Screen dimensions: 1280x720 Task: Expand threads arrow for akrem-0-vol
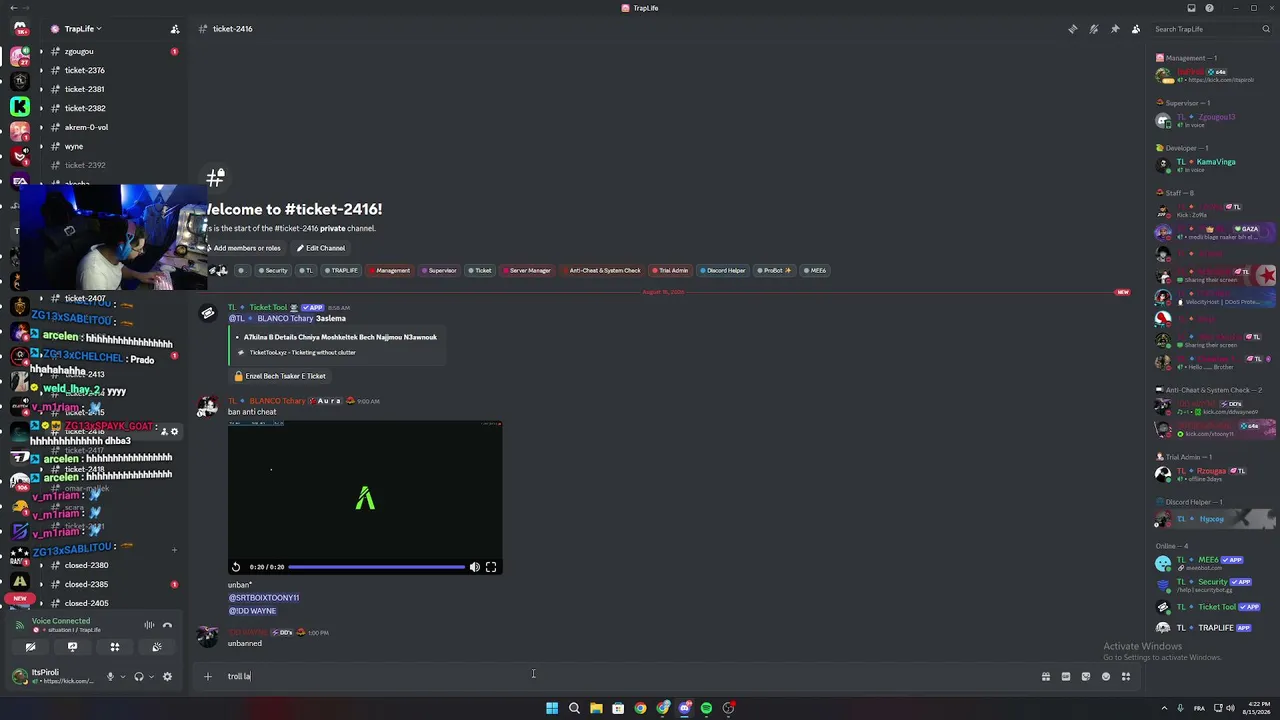[x=41, y=127]
